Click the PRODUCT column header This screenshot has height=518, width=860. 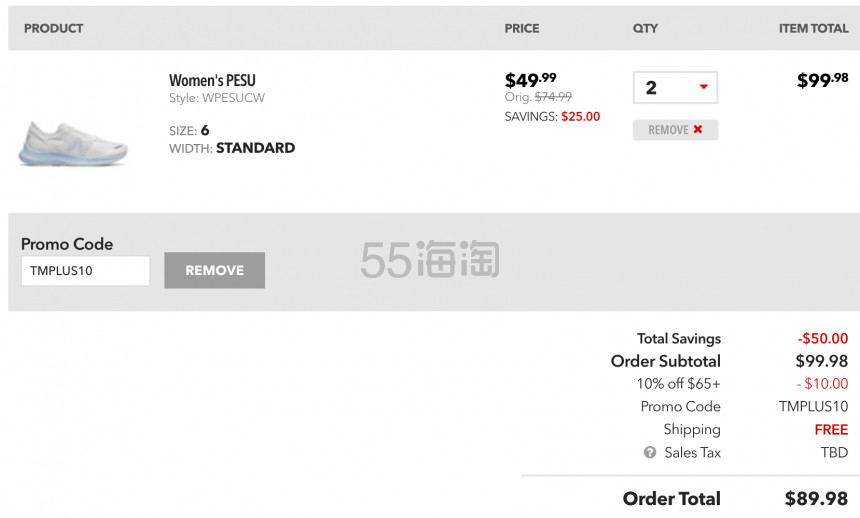point(54,28)
